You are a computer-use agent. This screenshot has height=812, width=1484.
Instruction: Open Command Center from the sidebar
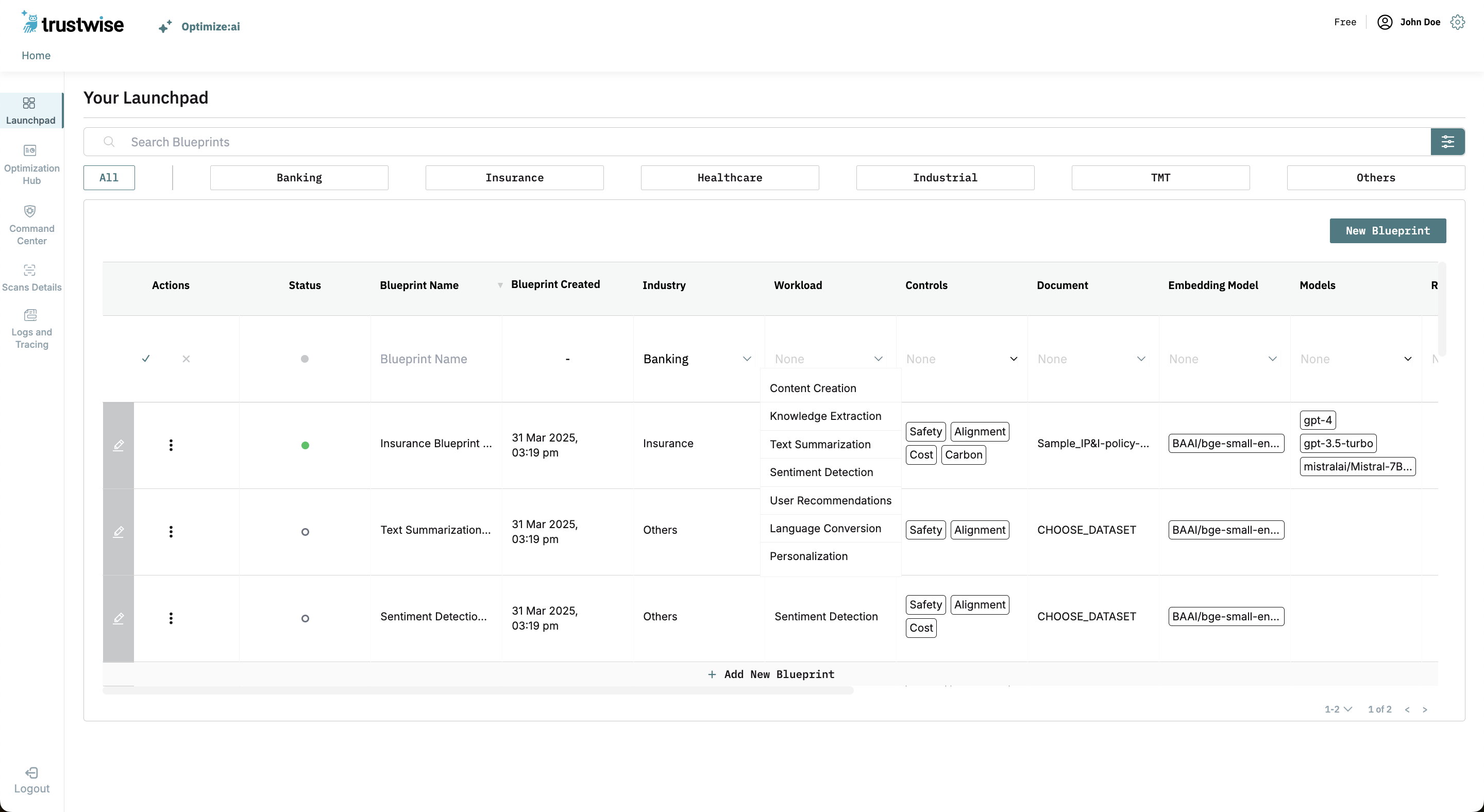[x=30, y=211]
